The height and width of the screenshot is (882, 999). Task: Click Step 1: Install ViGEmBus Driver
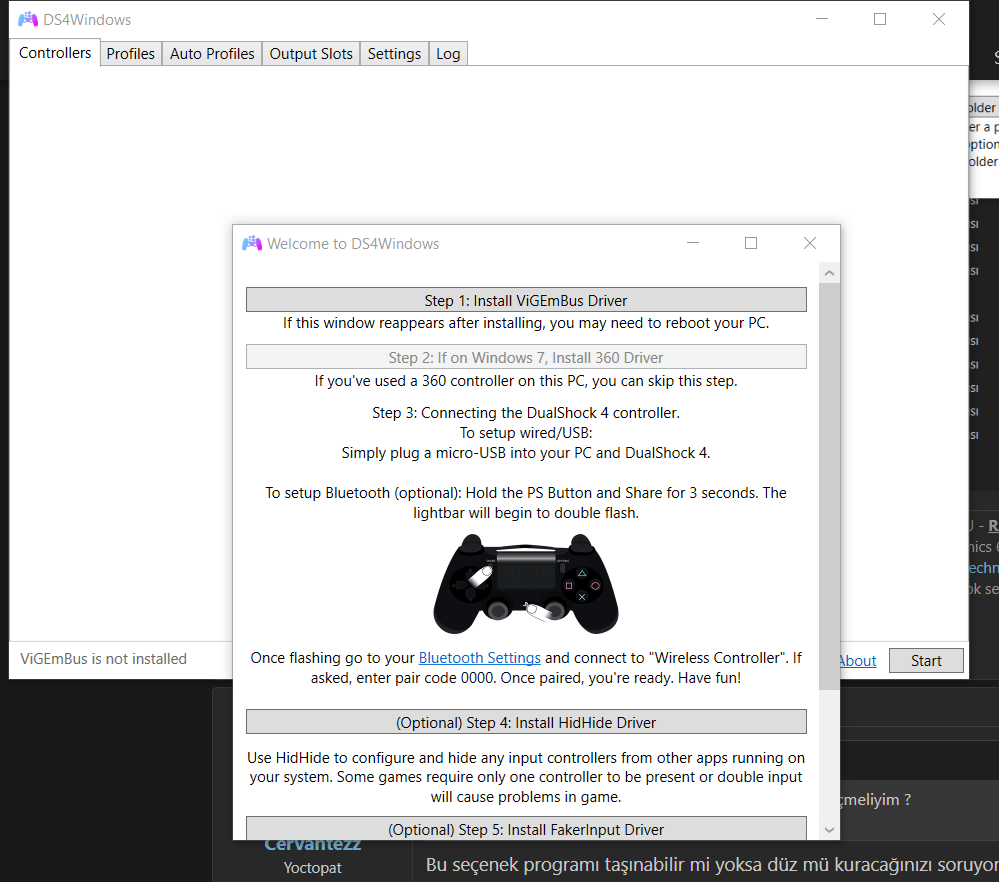pyautogui.click(x=526, y=300)
